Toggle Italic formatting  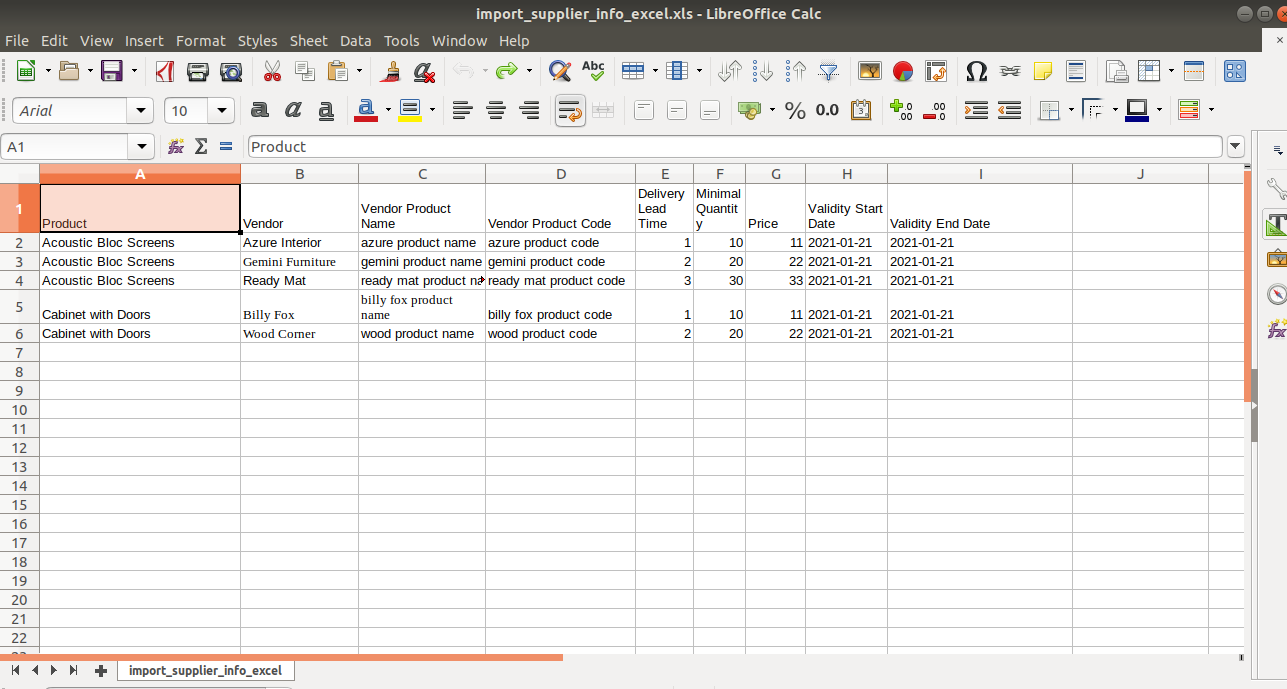(293, 110)
